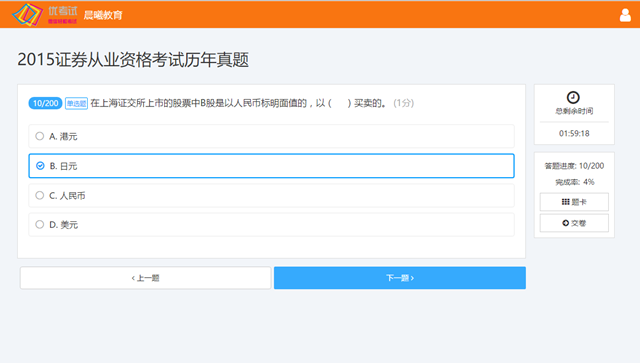Click the remaining time 01:59:18 display
640x363 pixels.
(574, 134)
